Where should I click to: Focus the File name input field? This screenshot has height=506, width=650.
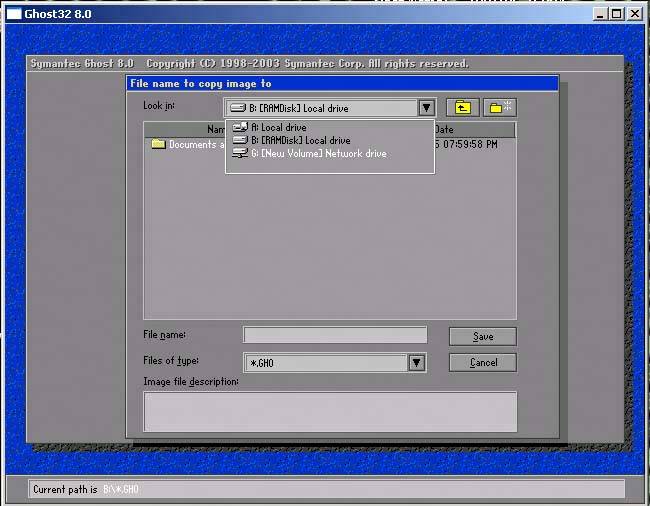pos(335,335)
